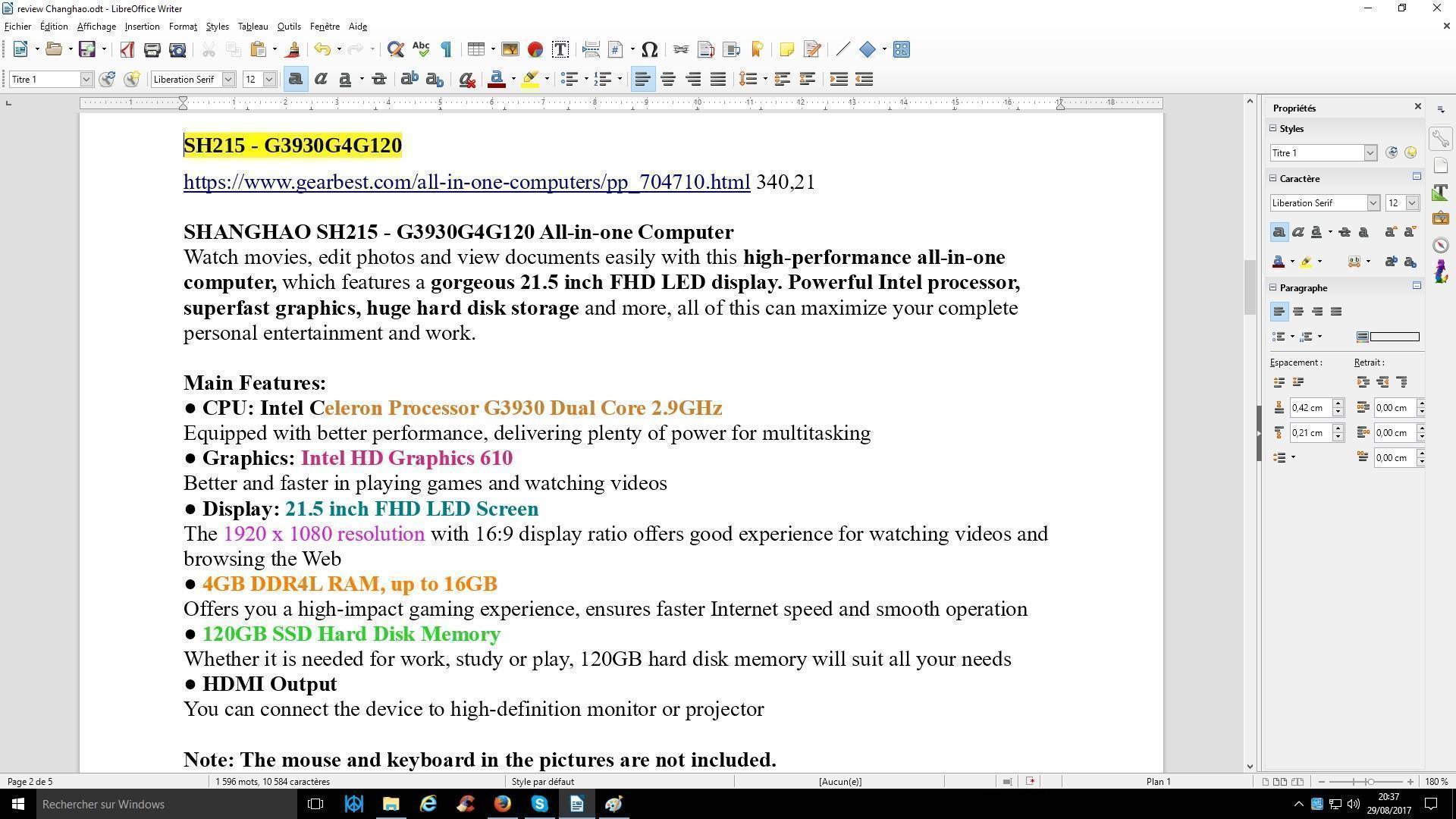Click the gearbest.com hyperlink in document
This screenshot has width=1456, height=819.
(x=466, y=183)
